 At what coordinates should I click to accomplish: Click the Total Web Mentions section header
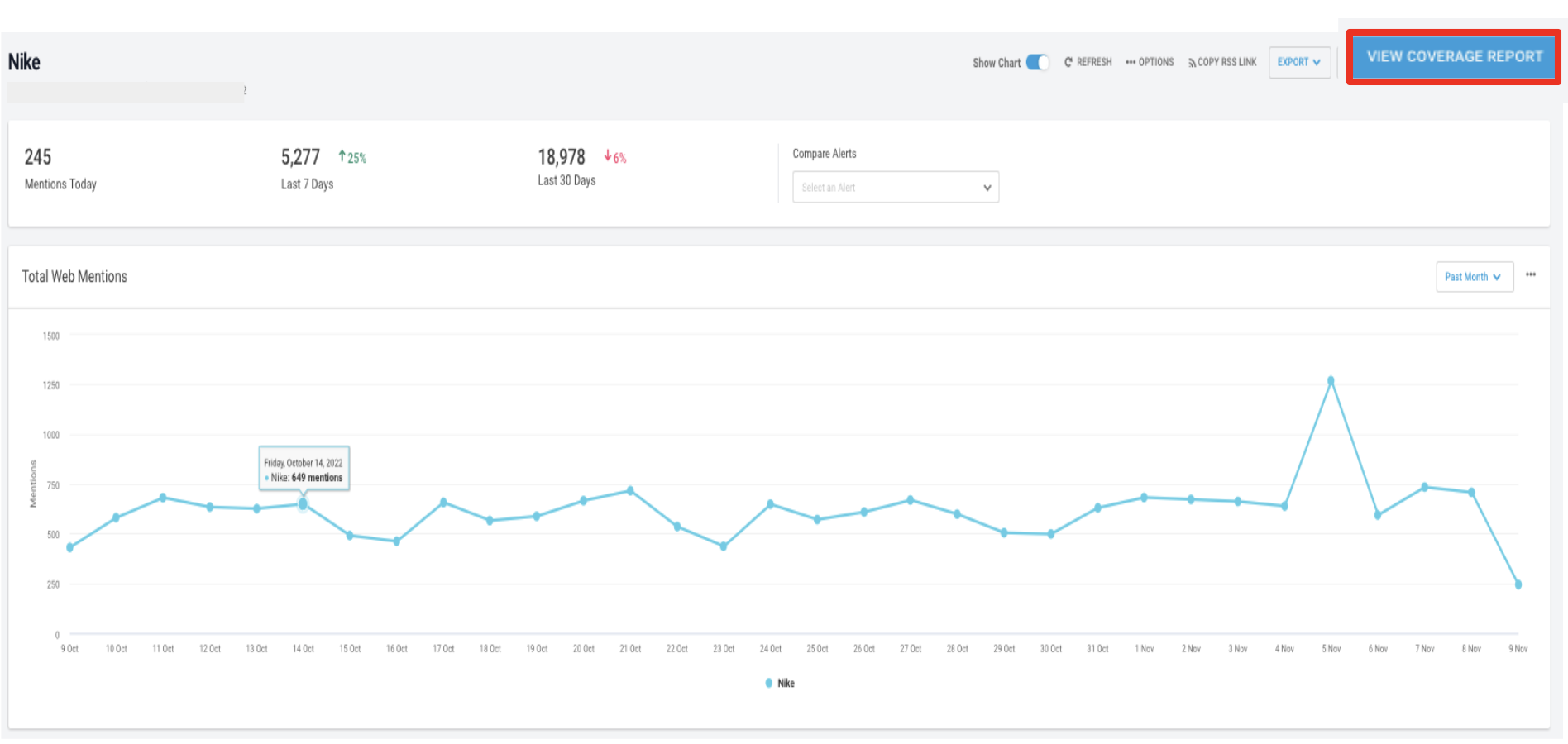pyautogui.click(x=74, y=276)
